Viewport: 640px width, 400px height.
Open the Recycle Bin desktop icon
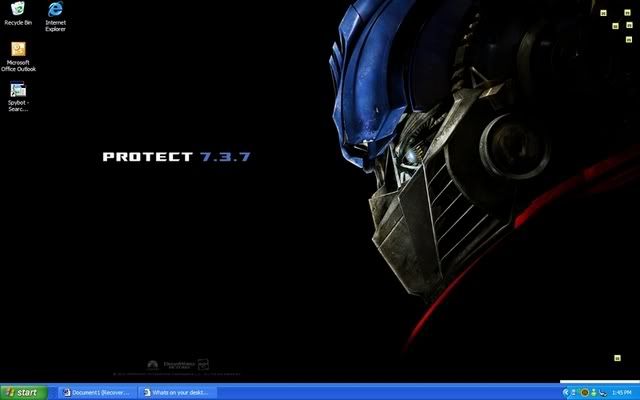click(18, 14)
